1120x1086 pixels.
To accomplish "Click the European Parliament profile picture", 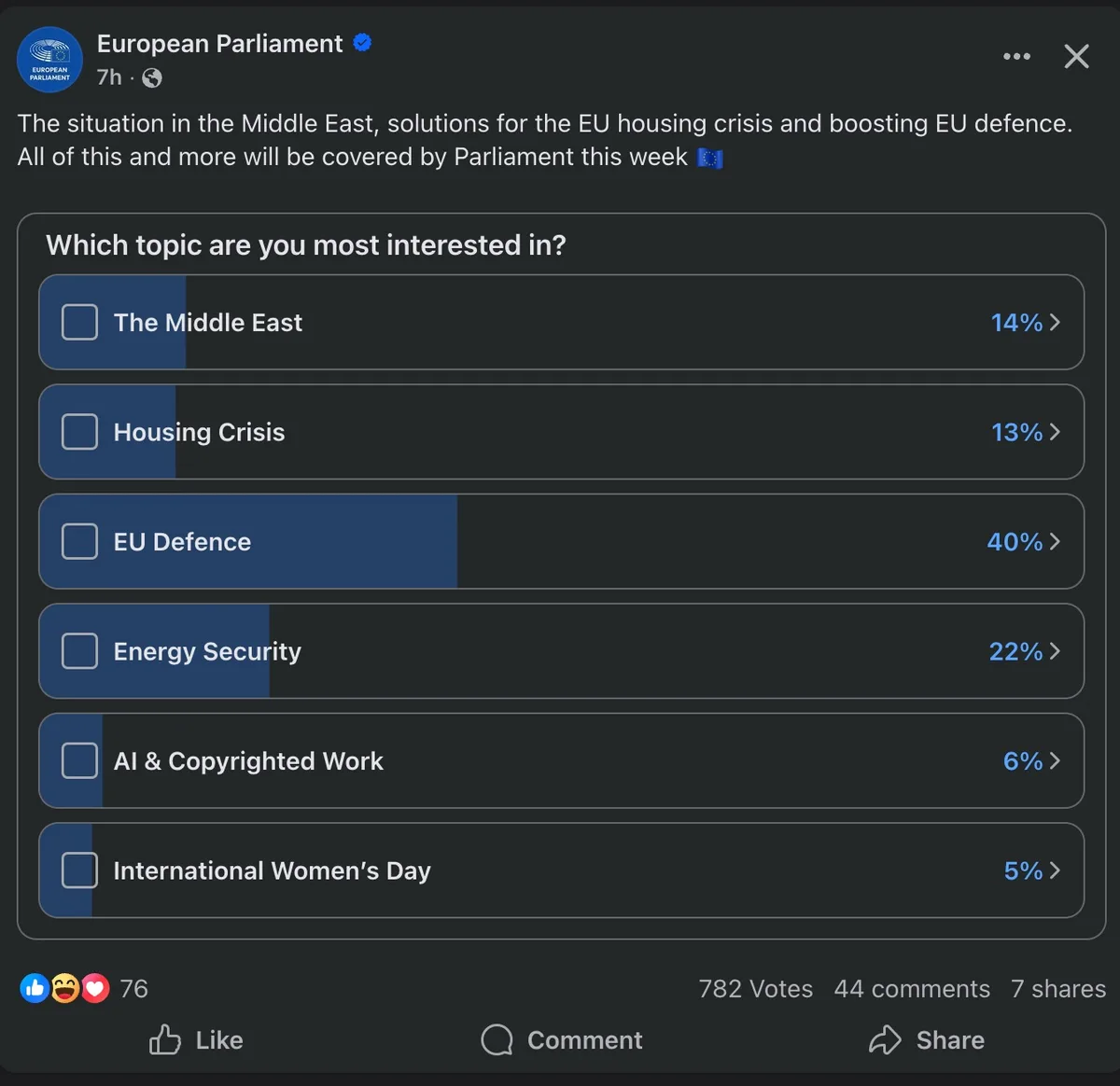I will point(49,59).
